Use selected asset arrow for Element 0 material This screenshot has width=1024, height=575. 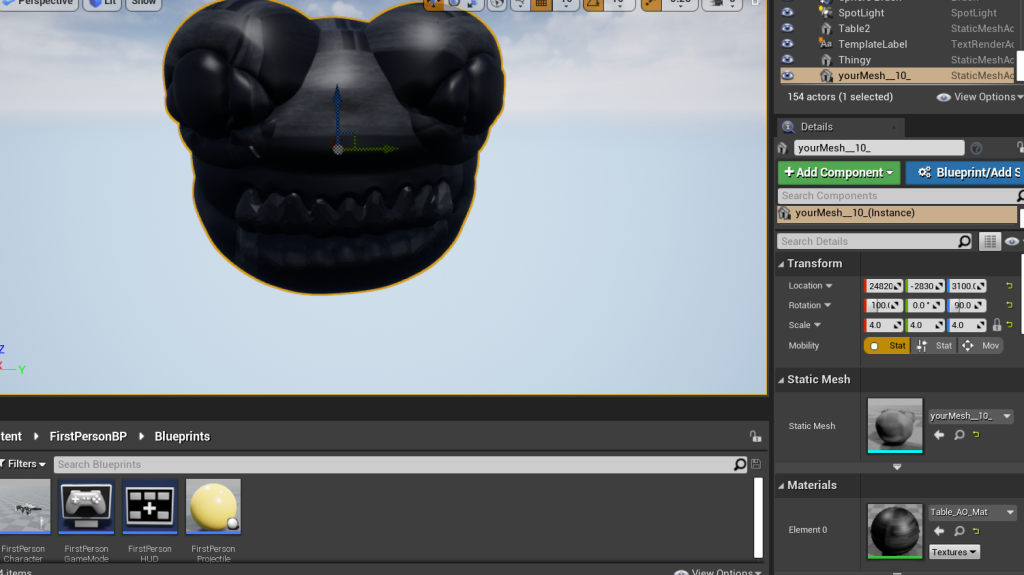pyautogui.click(x=939, y=531)
